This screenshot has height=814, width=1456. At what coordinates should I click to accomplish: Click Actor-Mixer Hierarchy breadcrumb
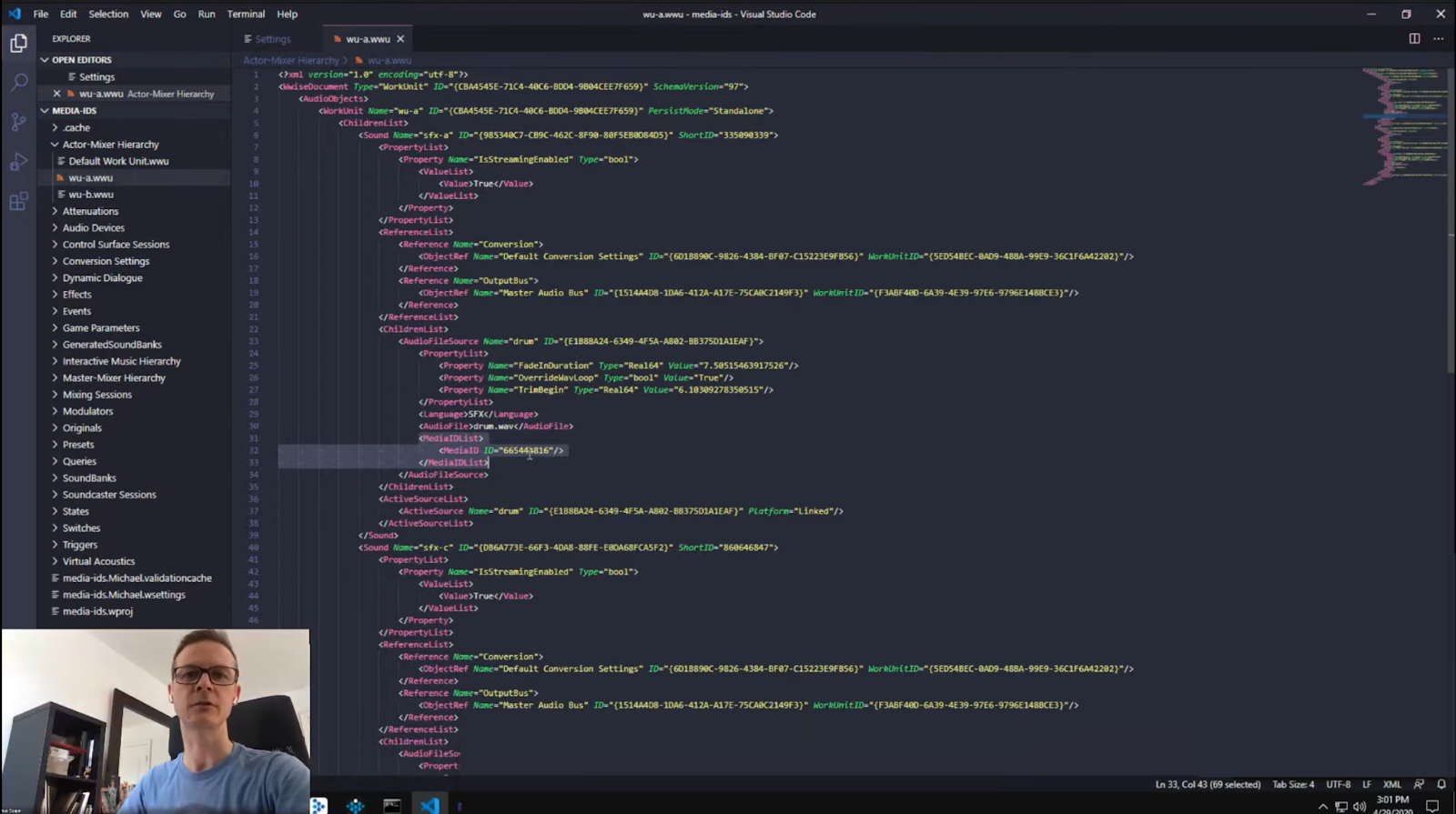pyautogui.click(x=291, y=60)
